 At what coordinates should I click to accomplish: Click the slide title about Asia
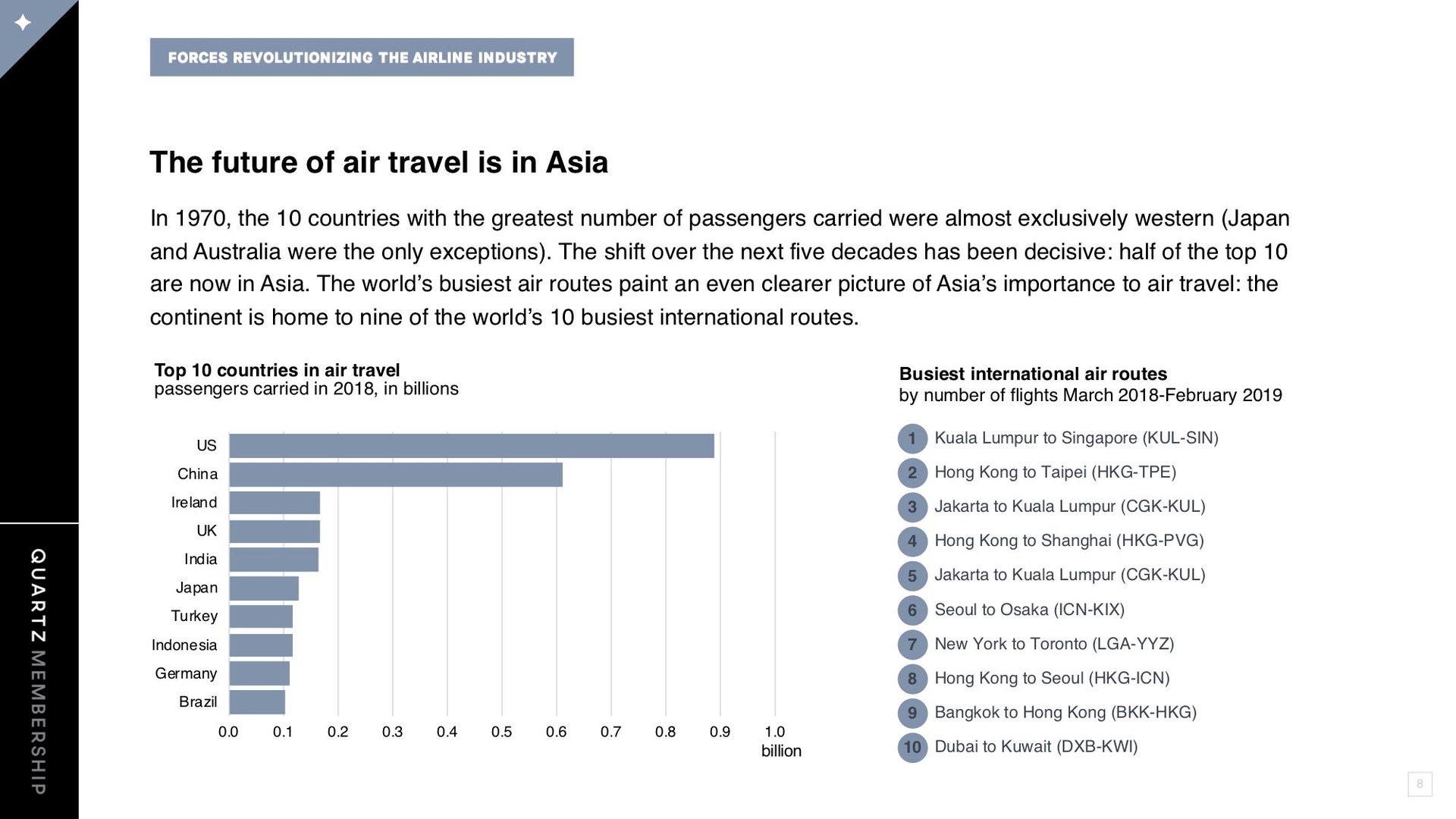click(x=378, y=162)
